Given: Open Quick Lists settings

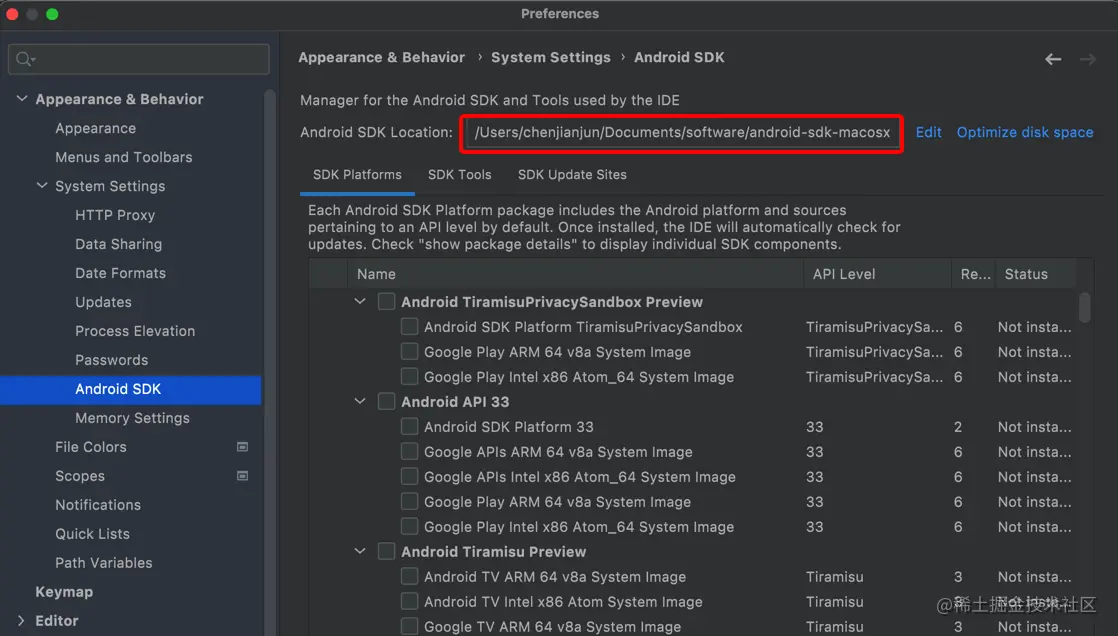Looking at the screenshot, I should (x=92, y=533).
